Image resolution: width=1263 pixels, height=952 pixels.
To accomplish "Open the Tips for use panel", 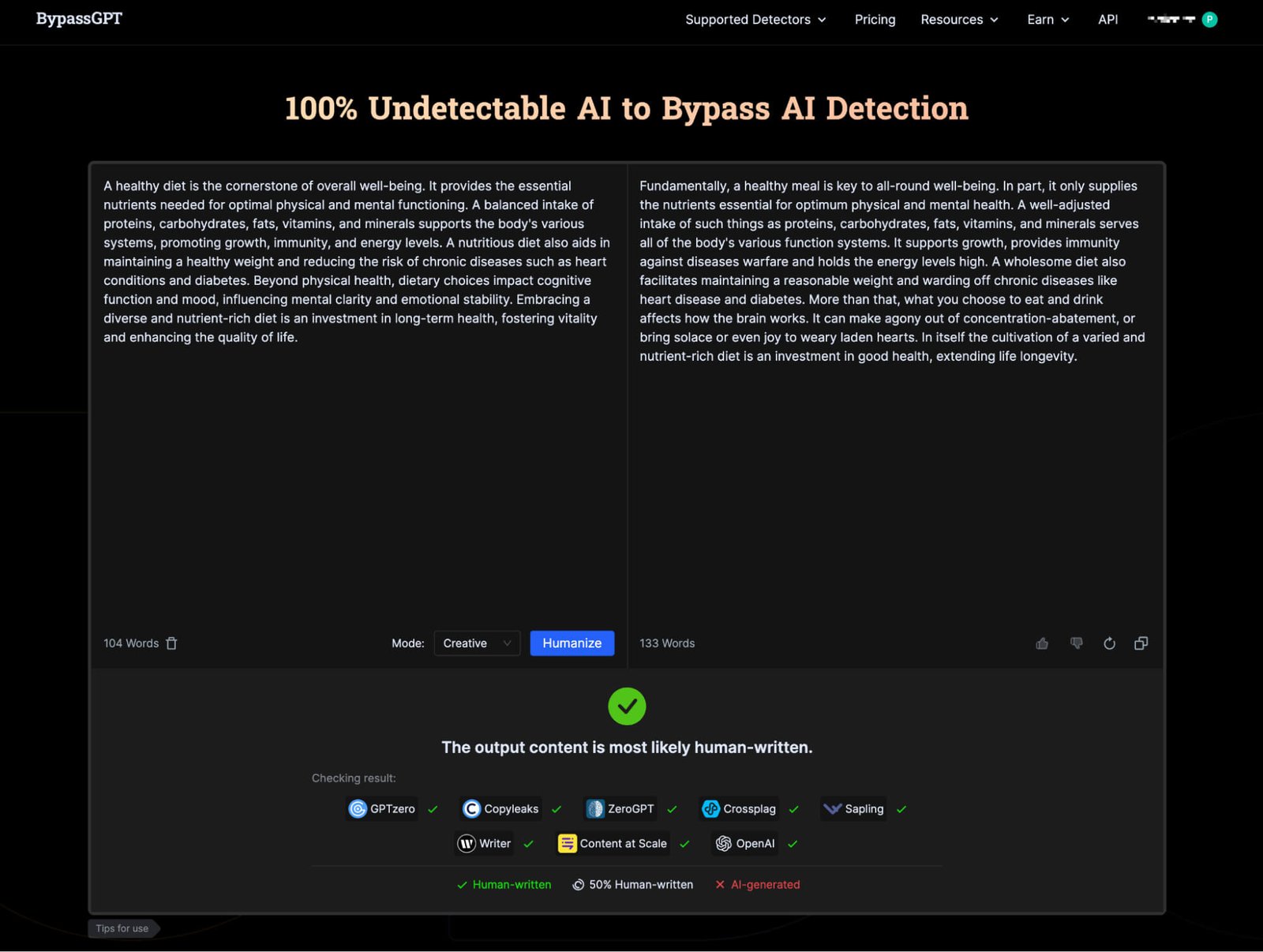I will point(122,928).
